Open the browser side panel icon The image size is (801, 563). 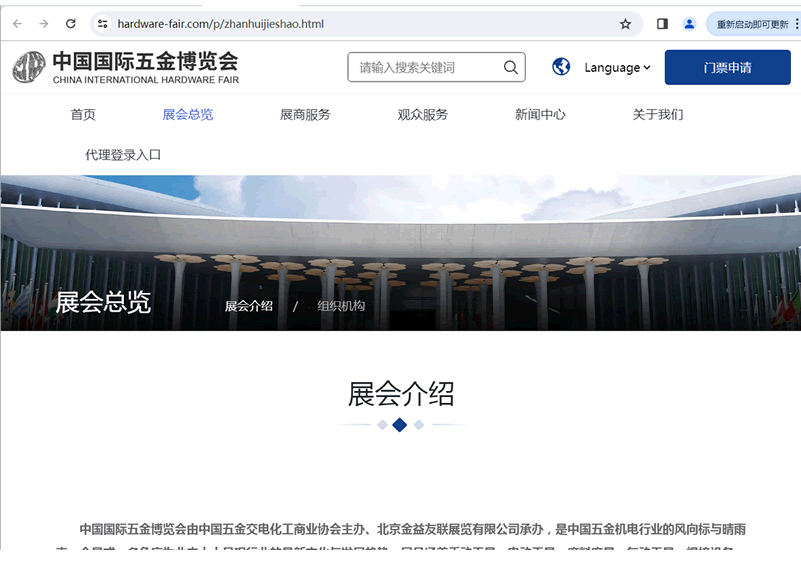pyautogui.click(x=662, y=24)
